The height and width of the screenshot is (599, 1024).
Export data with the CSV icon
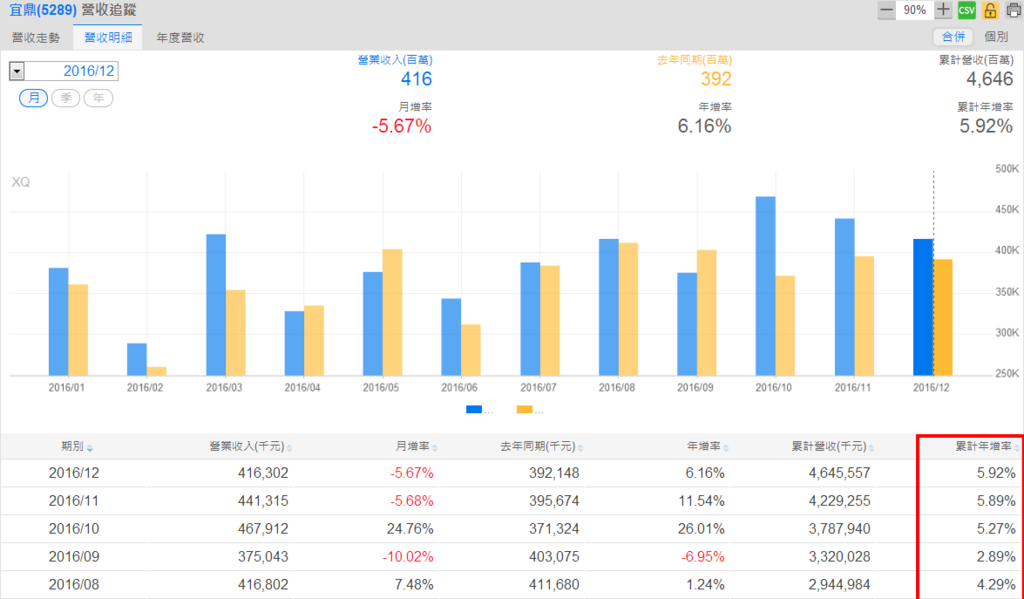pos(967,10)
